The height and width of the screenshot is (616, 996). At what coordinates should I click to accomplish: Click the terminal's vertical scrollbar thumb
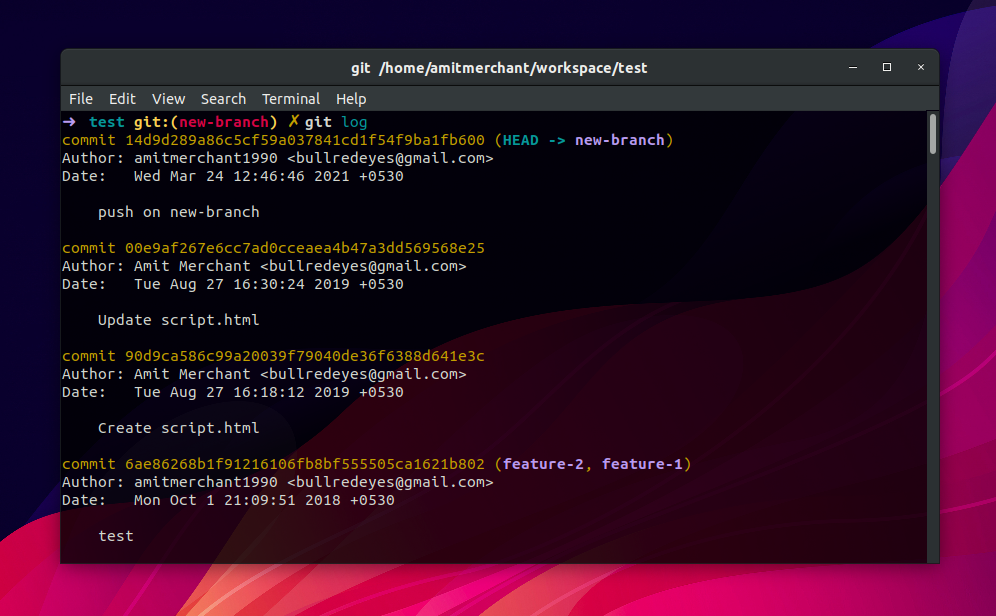pyautogui.click(x=932, y=134)
